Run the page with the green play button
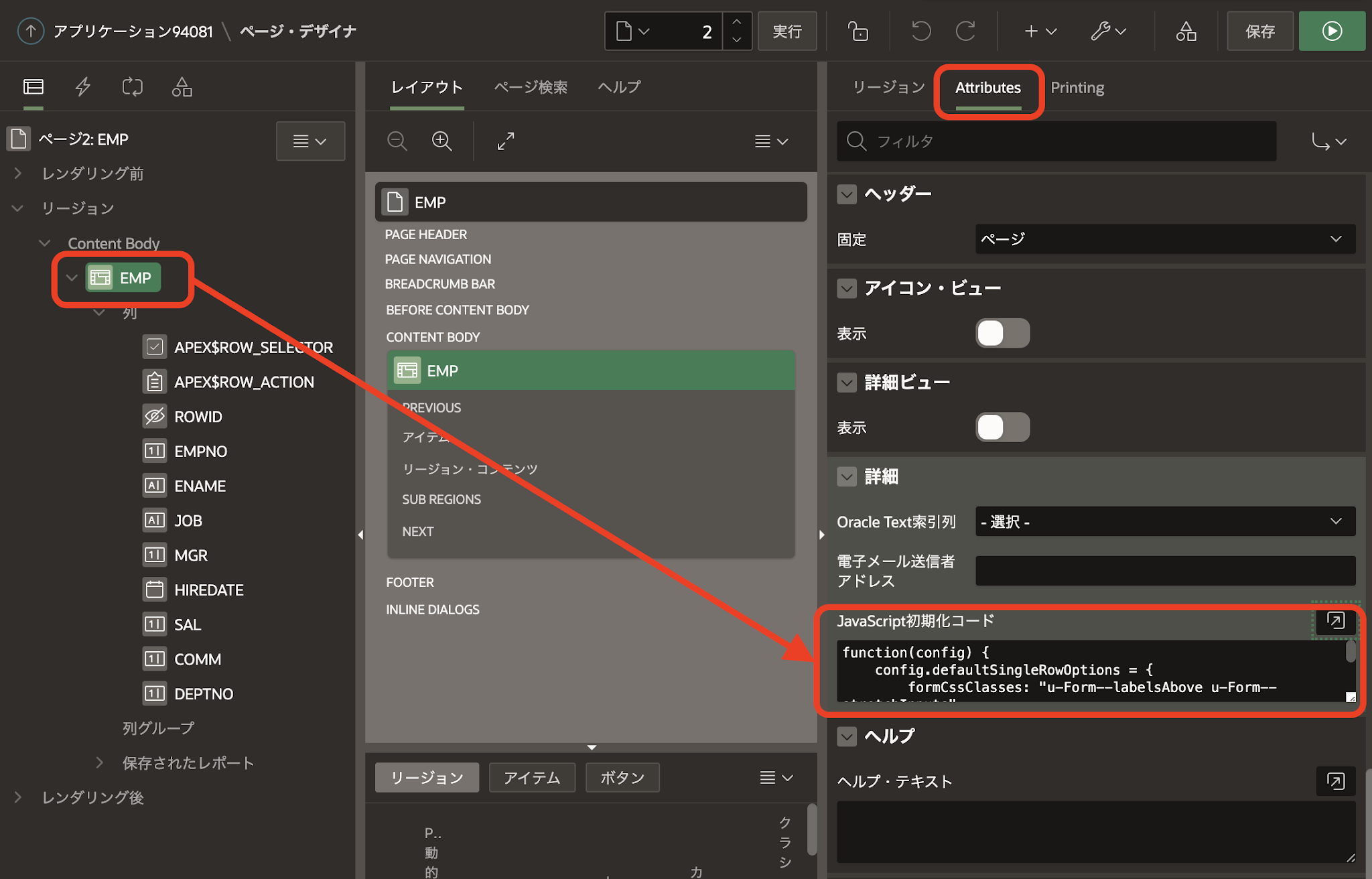 tap(1332, 31)
